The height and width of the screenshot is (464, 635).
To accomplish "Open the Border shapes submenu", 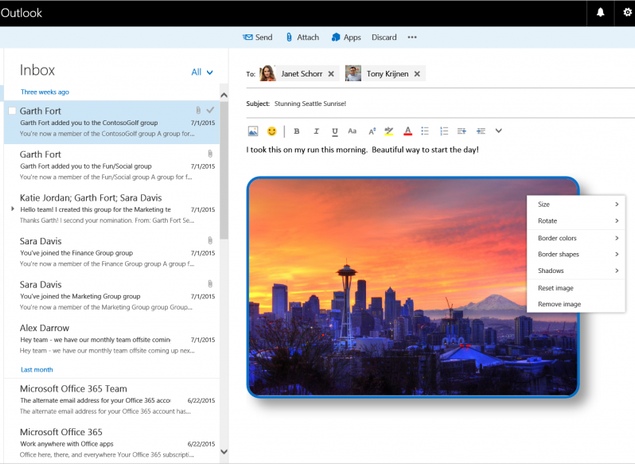I will click(576, 254).
